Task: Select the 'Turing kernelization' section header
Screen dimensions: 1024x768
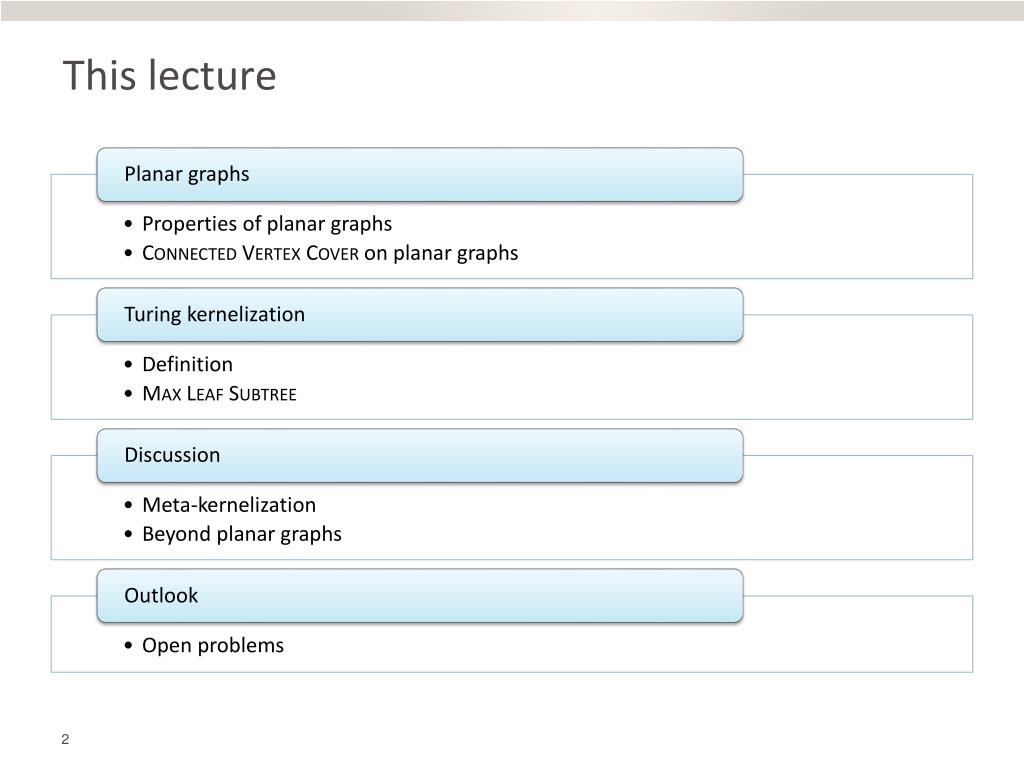Action: tap(420, 315)
